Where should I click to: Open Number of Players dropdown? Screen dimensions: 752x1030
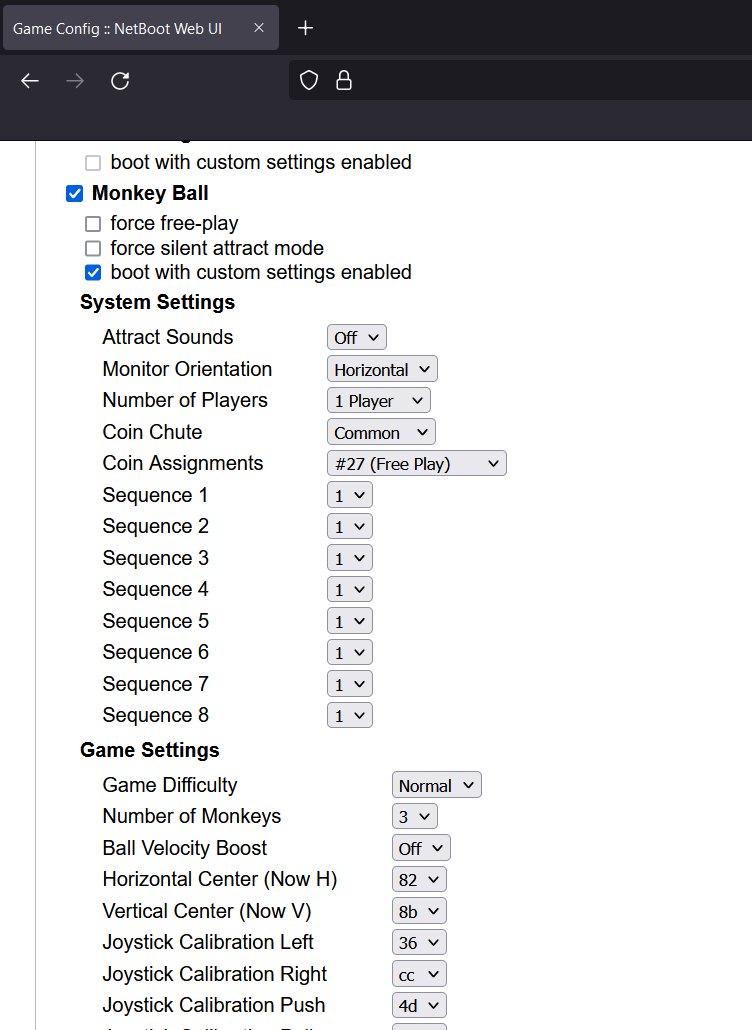[x=379, y=401]
